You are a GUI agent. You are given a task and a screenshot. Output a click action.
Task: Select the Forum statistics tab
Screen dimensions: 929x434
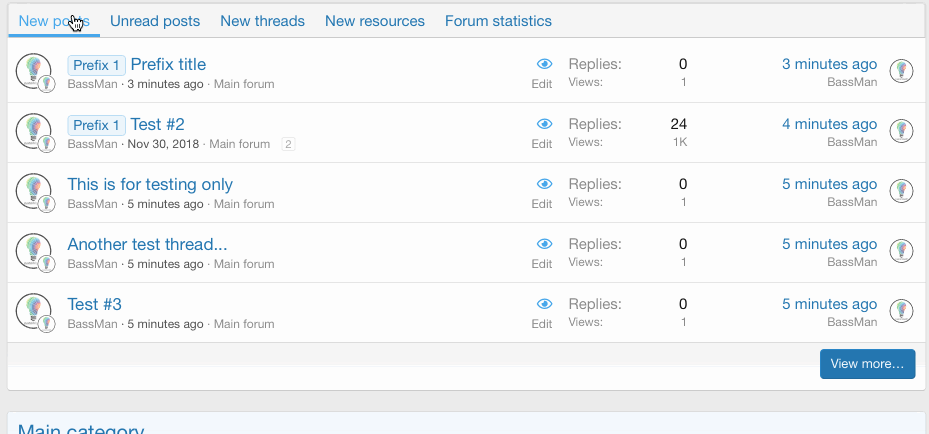pos(498,21)
